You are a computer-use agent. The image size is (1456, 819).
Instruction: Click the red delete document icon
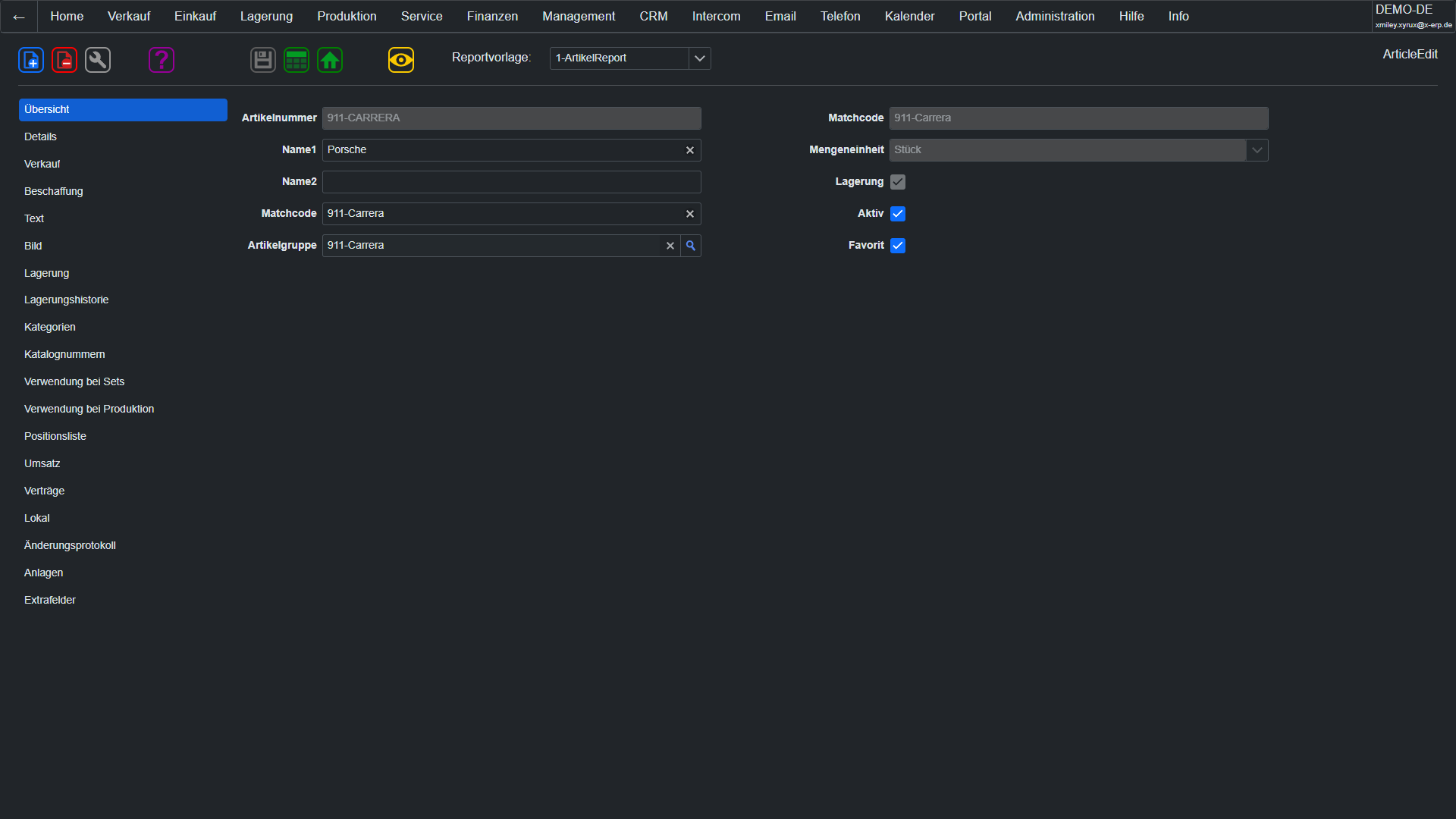coord(64,60)
